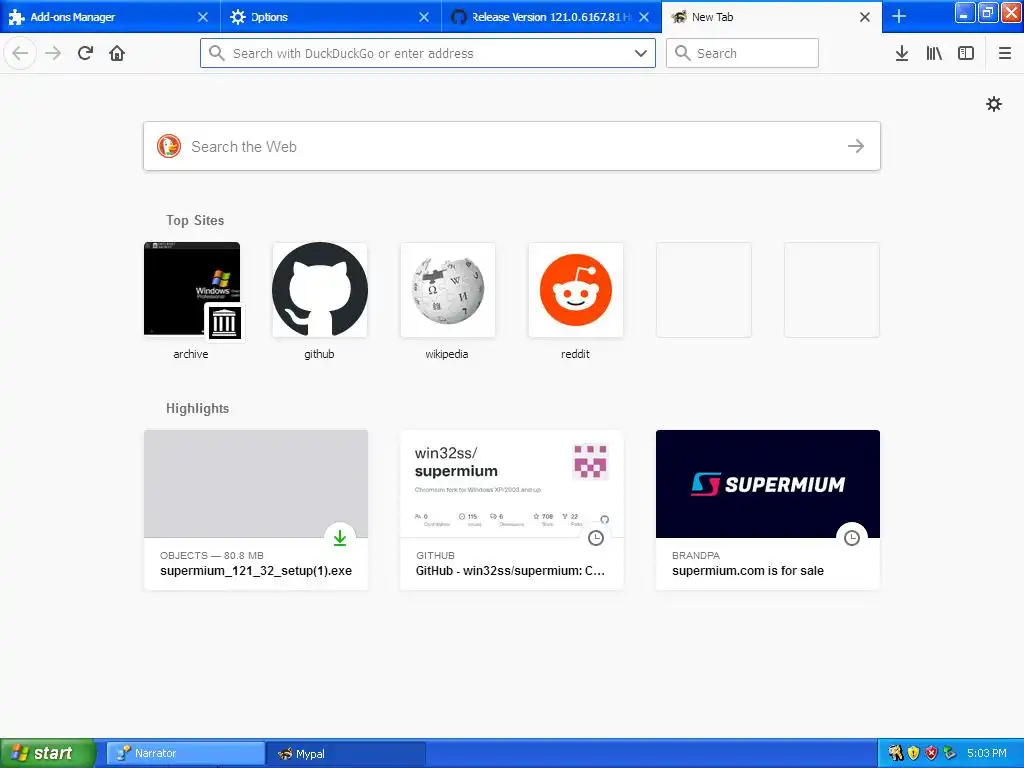Select the Mypal taskbar button
Image resolution: width=1024 pixels, height=768 pixels.
coord(346,754)
